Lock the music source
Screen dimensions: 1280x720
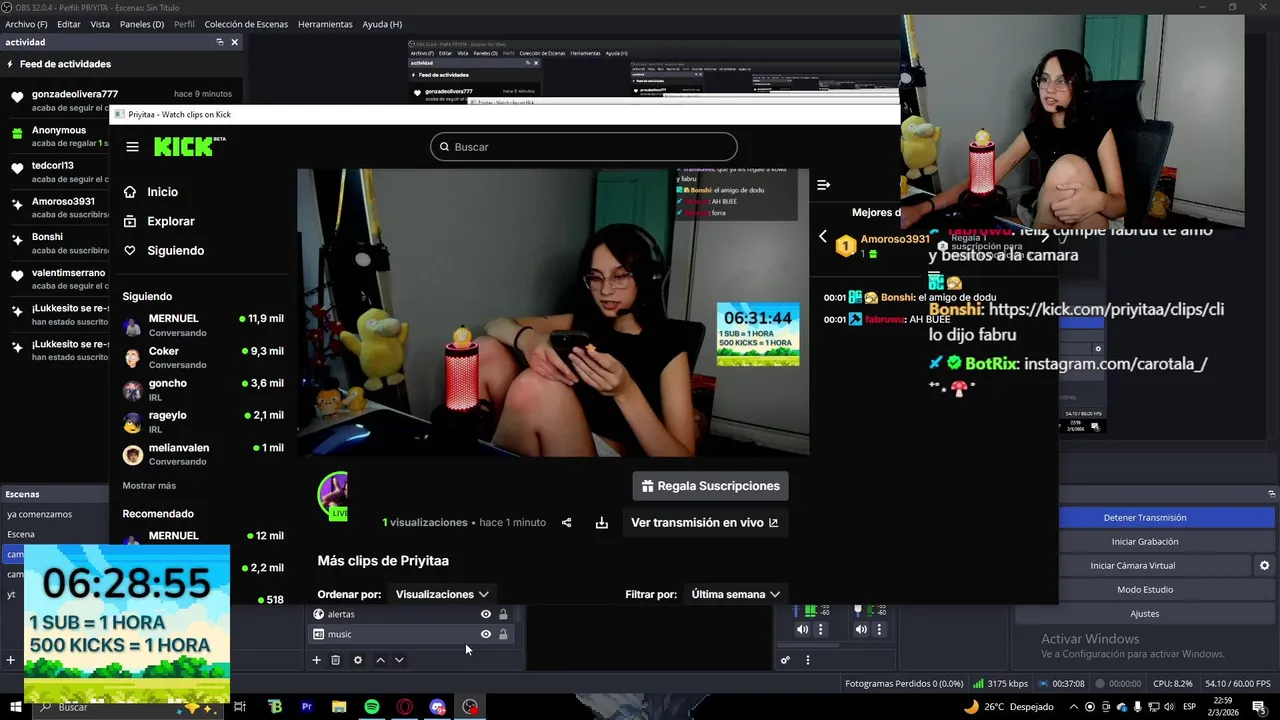click(x=503, y=634)
